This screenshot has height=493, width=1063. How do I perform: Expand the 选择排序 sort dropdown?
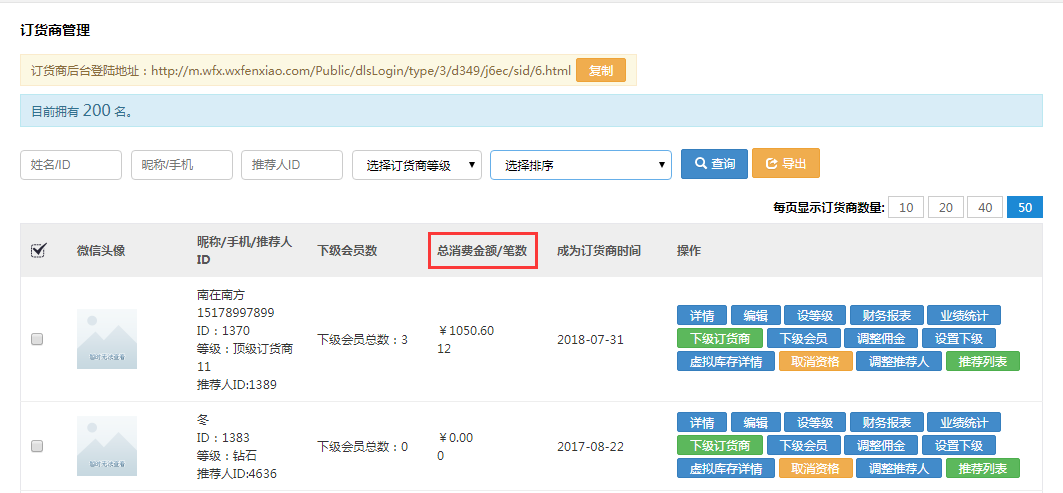click(580, 165)
